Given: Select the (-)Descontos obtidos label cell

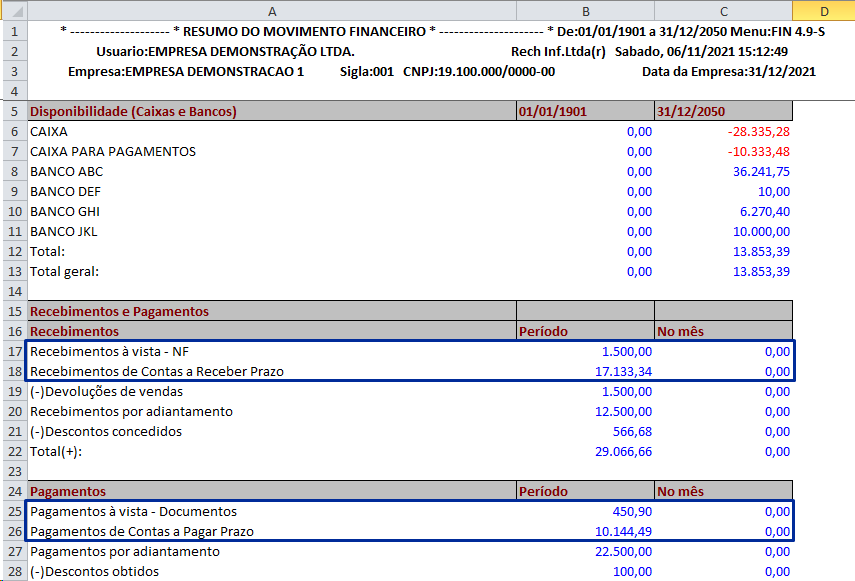Looking at the screenshot, I should click(106, 571).
